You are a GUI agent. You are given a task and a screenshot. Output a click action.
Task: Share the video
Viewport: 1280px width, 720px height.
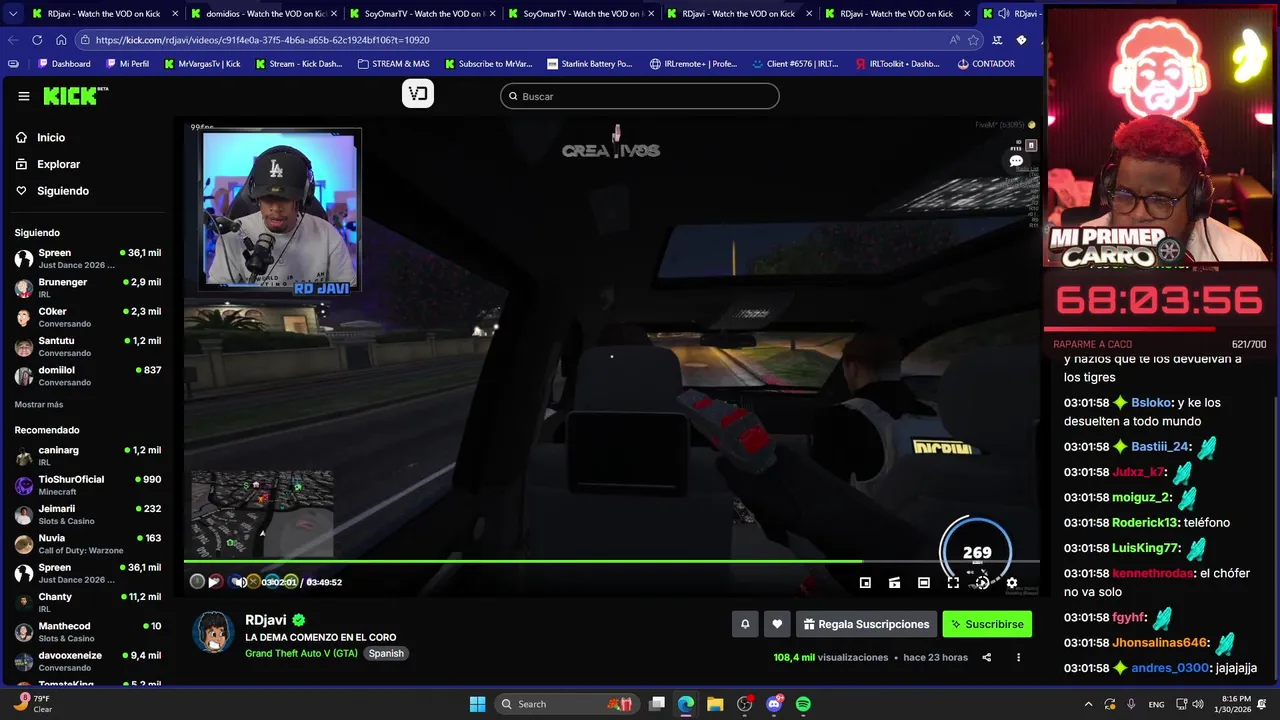[987, 657]
